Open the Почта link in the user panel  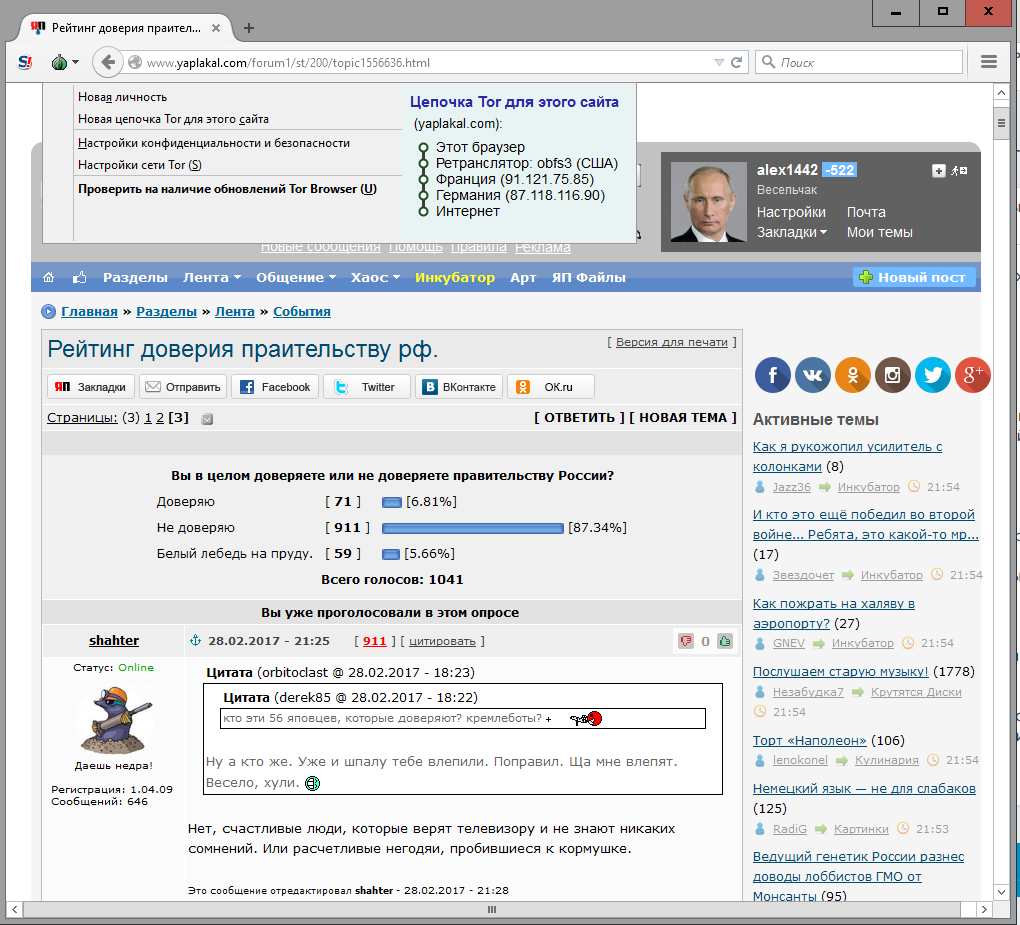pos(866,212)
